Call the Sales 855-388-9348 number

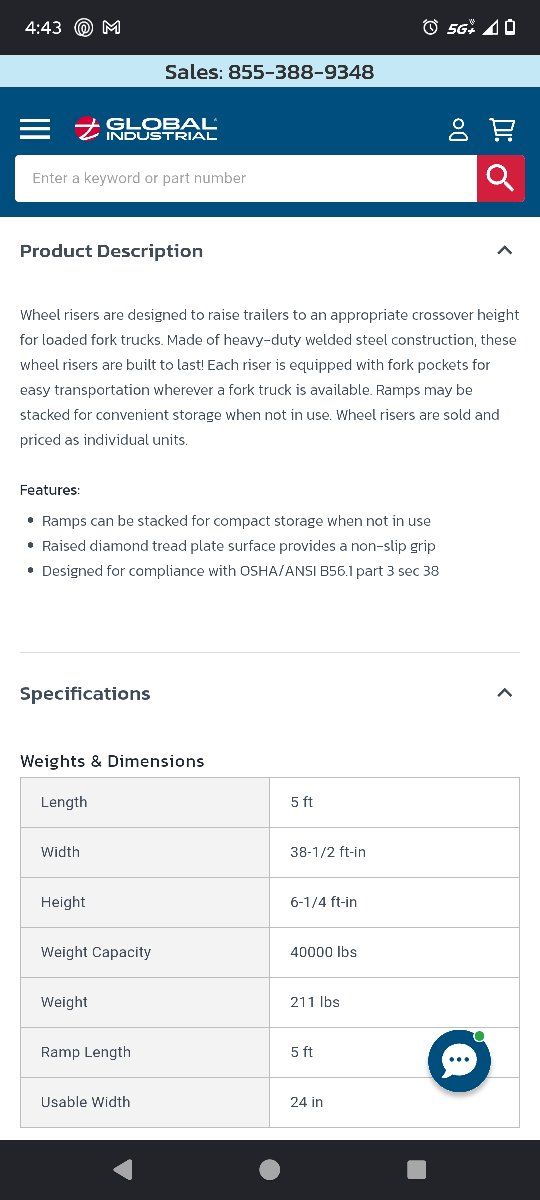point(270,72)
